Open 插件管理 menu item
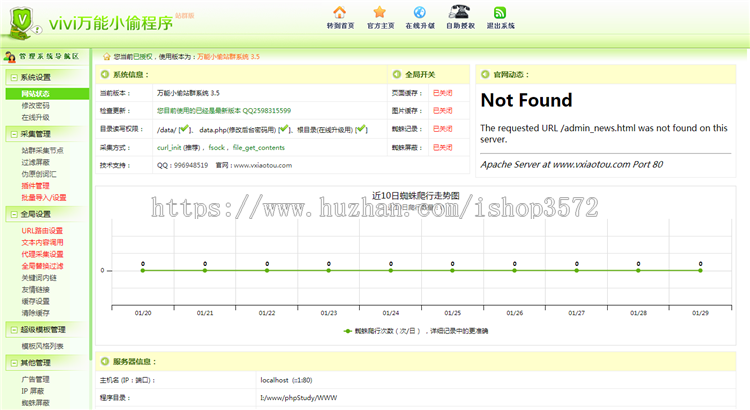 35,186
